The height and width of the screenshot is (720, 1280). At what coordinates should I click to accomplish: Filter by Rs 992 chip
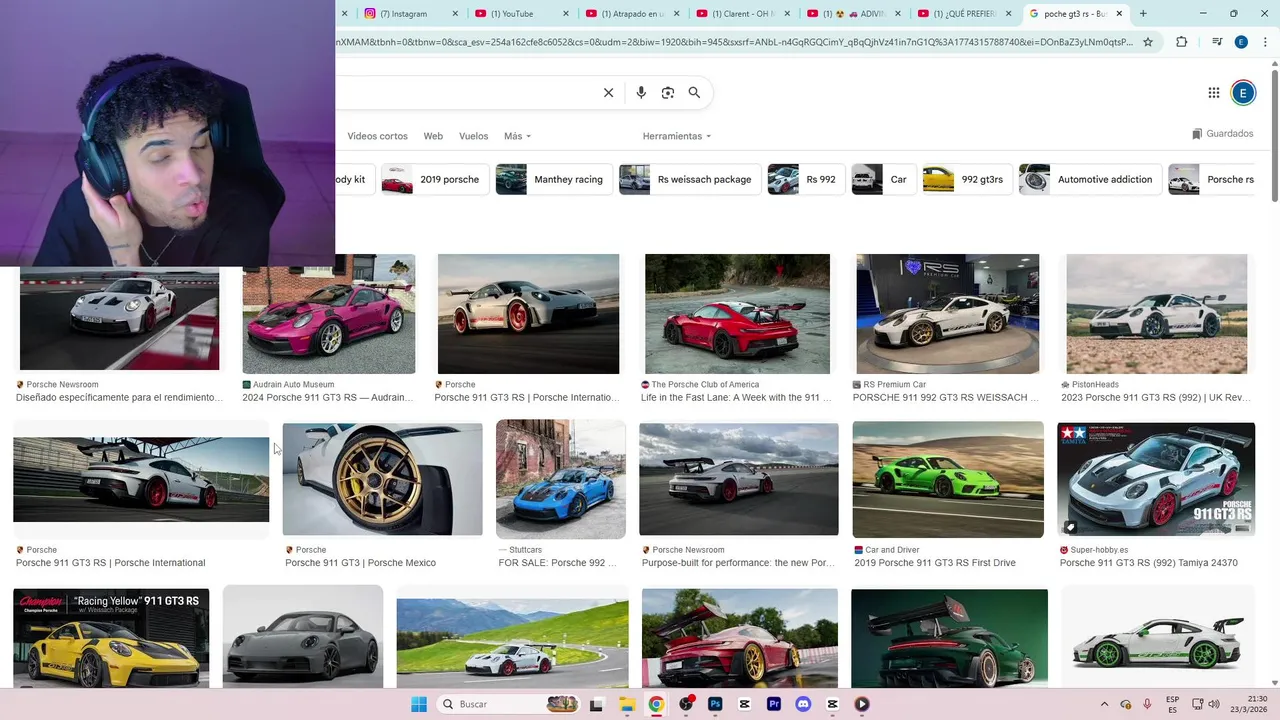(x=806, y=180)
